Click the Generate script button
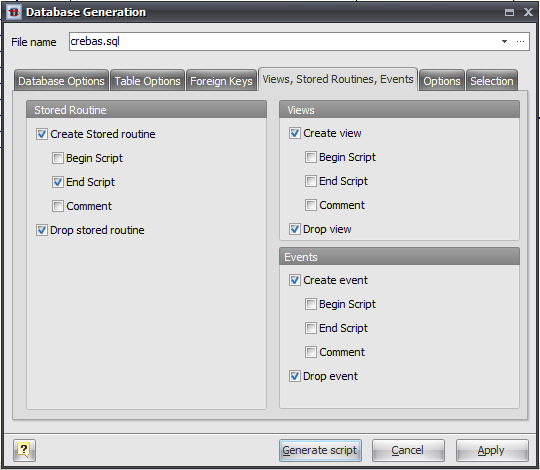 (320, 450)
